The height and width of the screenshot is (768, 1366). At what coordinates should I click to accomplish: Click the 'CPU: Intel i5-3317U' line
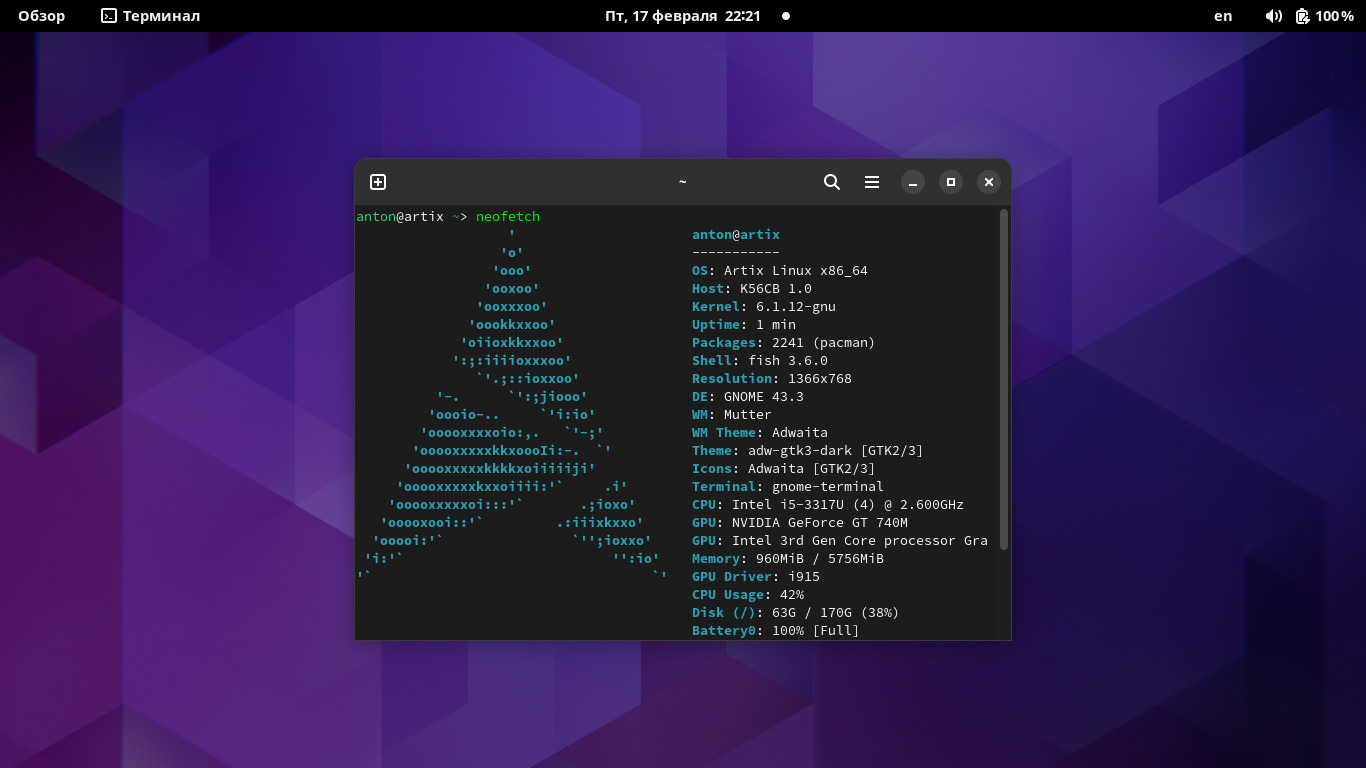point(827,505)
